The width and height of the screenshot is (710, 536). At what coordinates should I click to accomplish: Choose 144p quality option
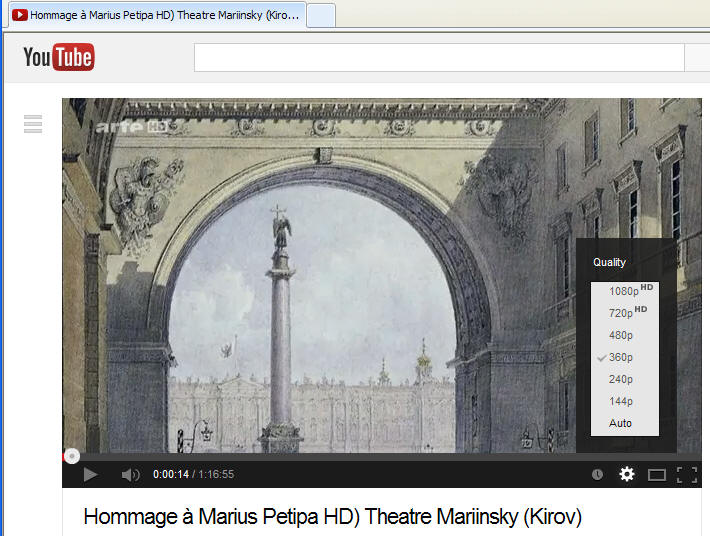click(621, 401)
